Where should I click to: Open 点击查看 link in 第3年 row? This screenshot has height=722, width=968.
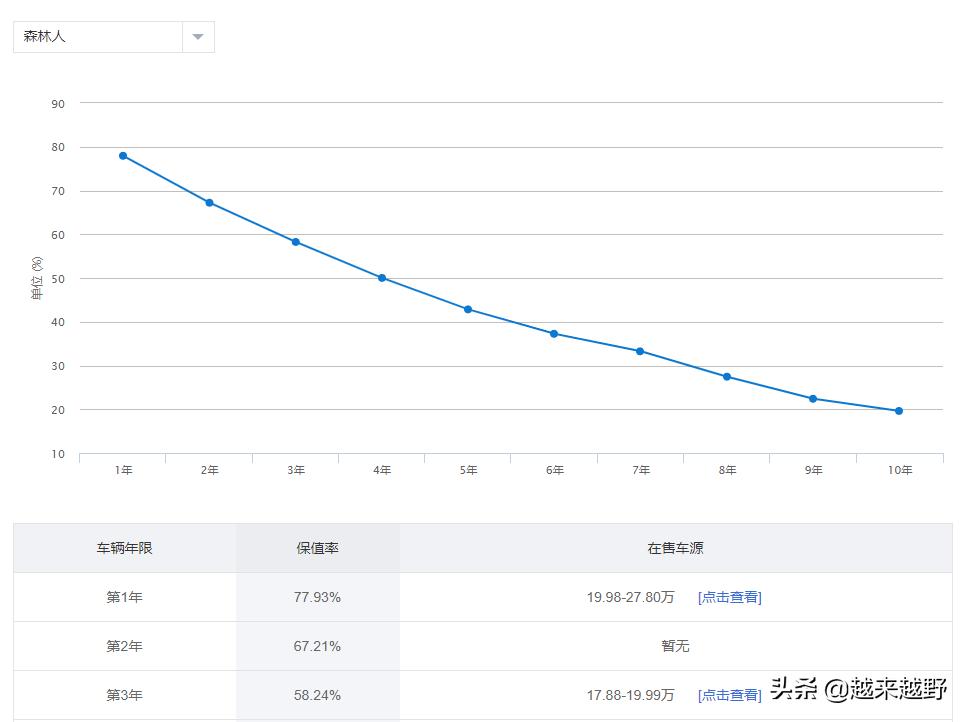(730, 695)
